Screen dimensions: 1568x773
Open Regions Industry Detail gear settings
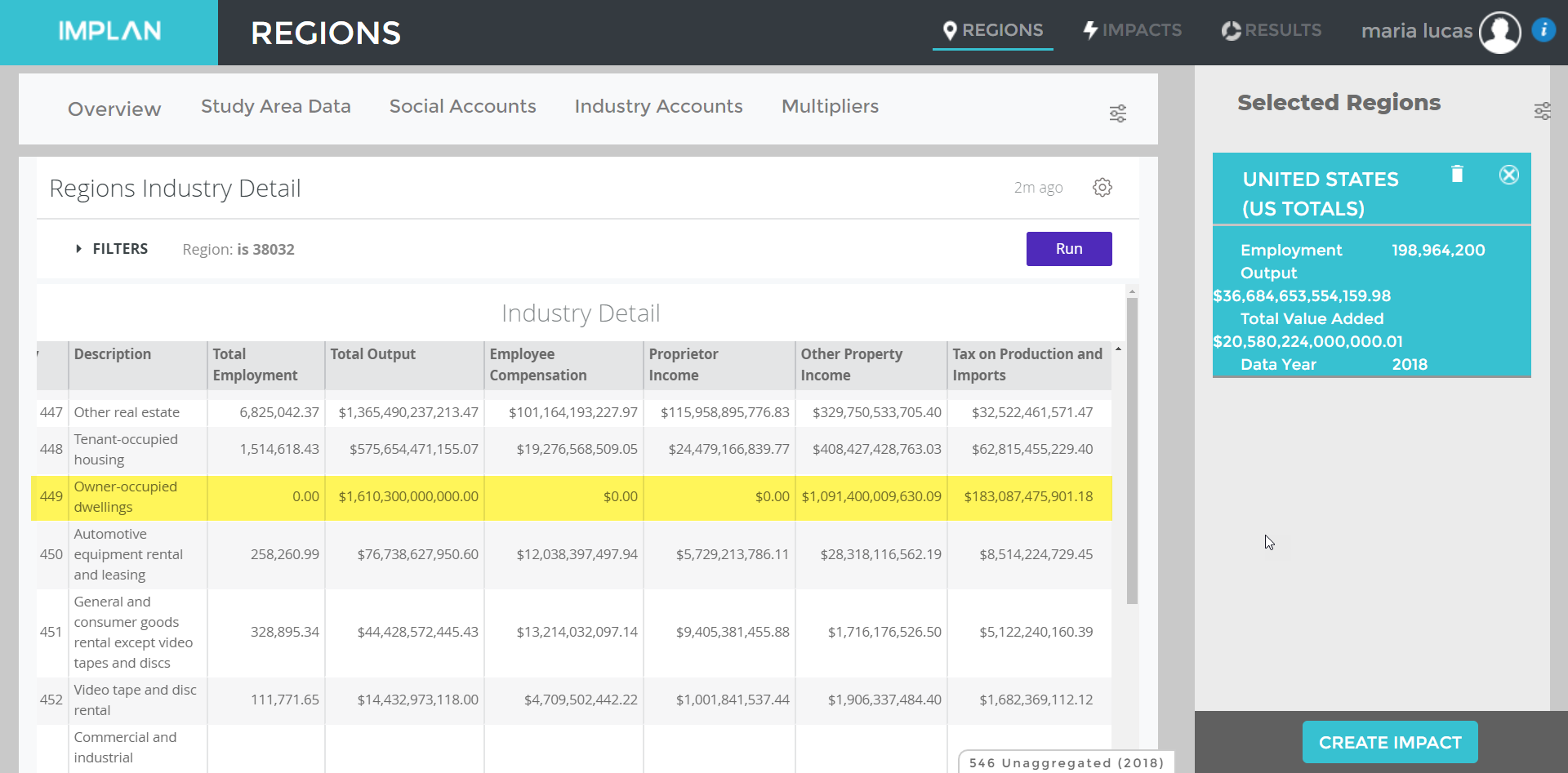pos(1102,188)
